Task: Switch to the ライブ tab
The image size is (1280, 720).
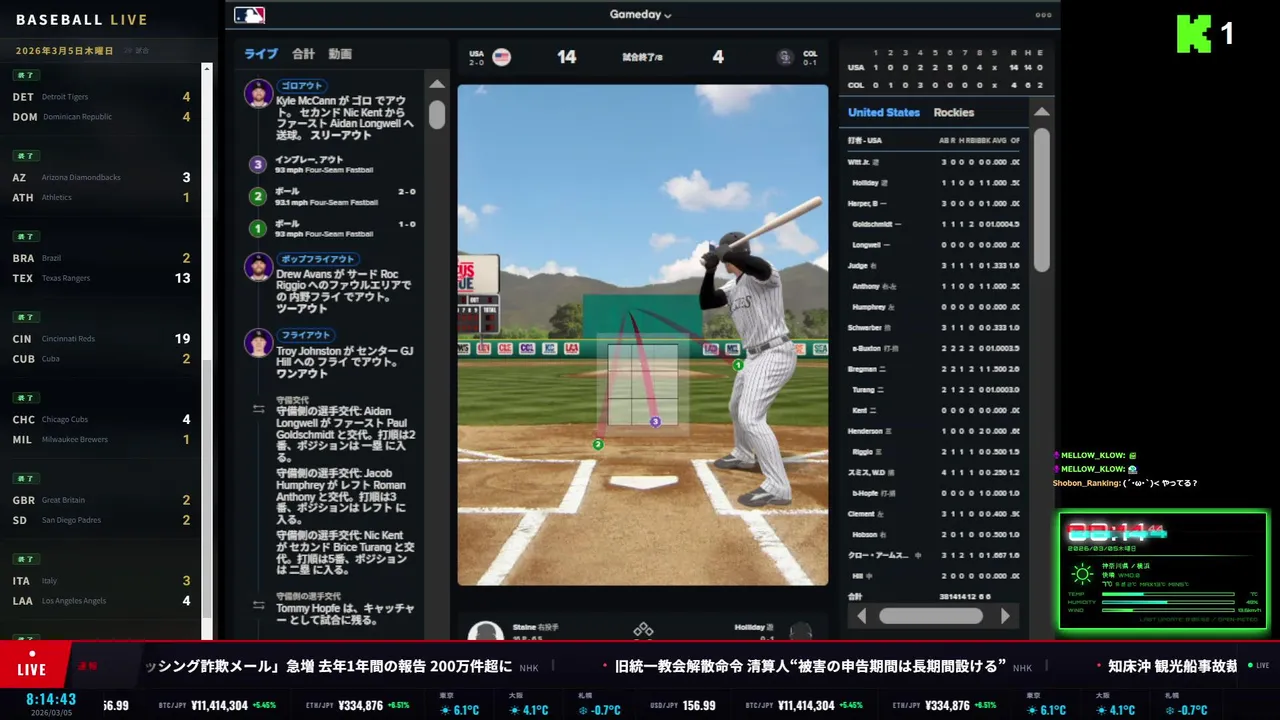Action: pyautogui.click(x=261, y=54)
